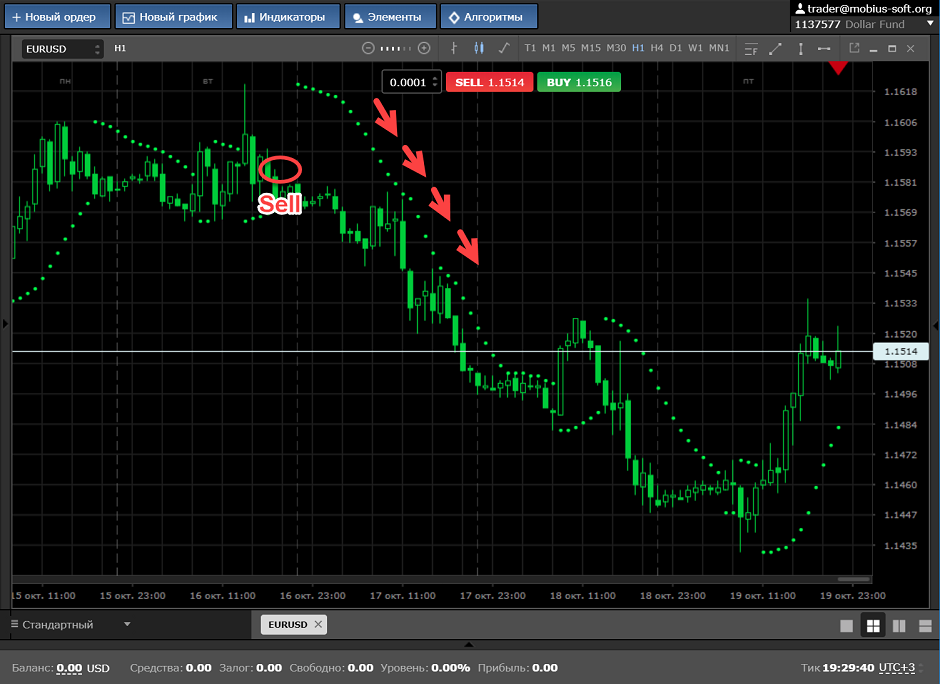Image resolution: width=940 pixels, height=684 pixels.
Task: Click the trader@mobius-soft.org account label
Action: (x=869, y=8)
